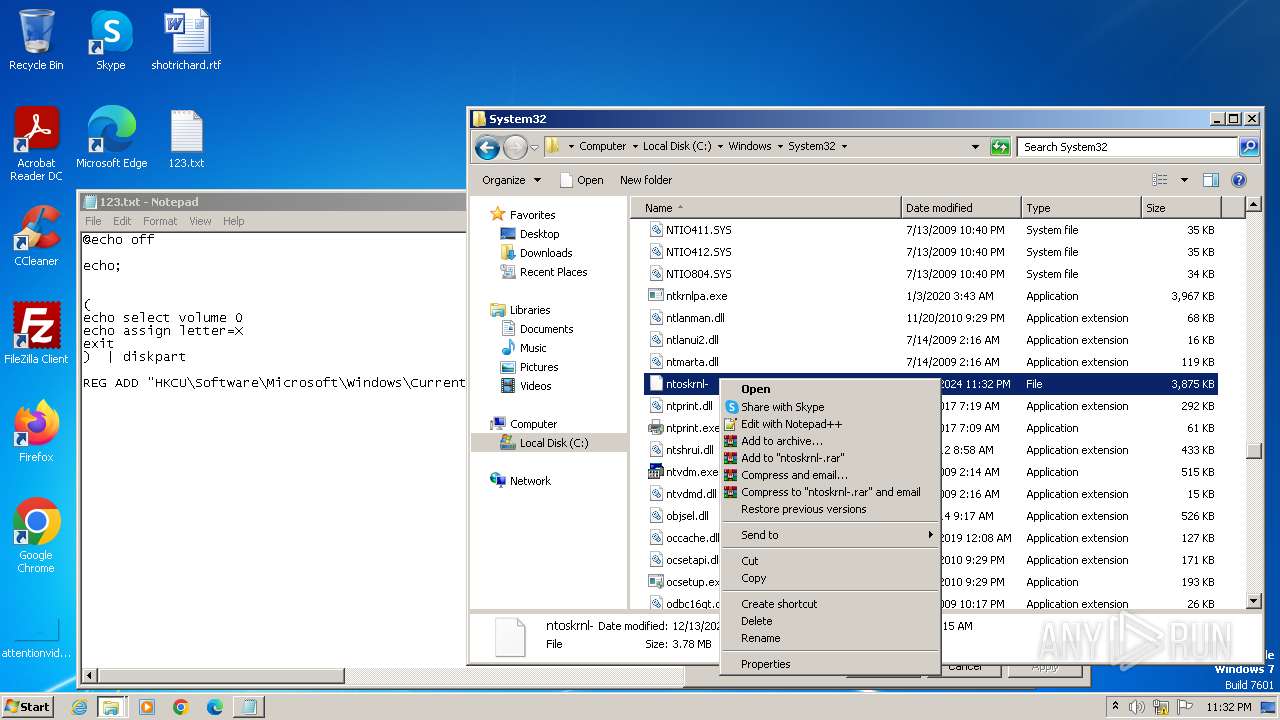Open FileZilla Client desktop shortcut

coord(36,334)
